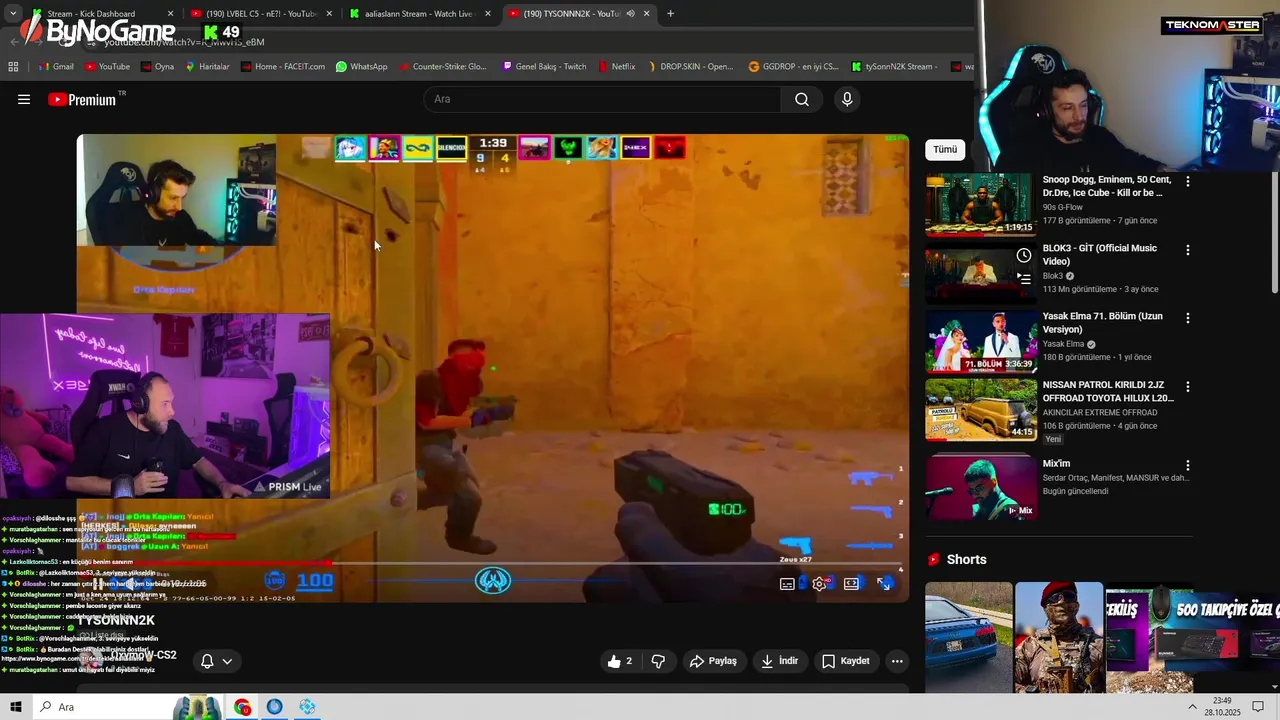Screen dimensions: 1280x720
Task: Open Netflix bookmark
Action: click(x=617, y=67)
